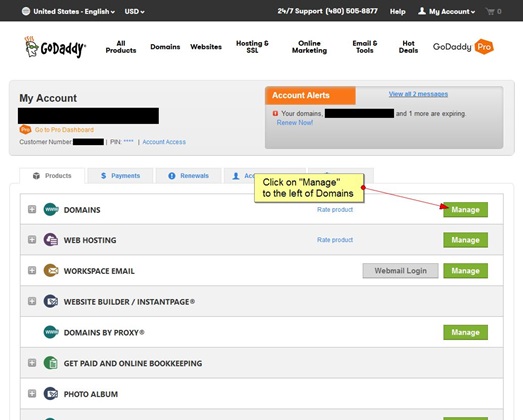
Task: Open the My Account dropdown menu
Action: [447, 12]
